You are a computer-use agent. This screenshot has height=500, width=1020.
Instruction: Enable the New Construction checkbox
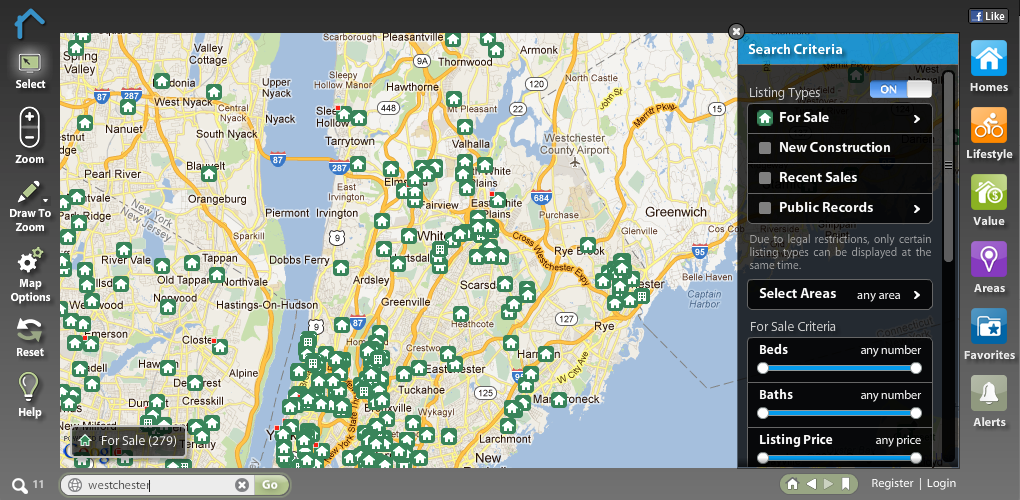pos(765,148)
